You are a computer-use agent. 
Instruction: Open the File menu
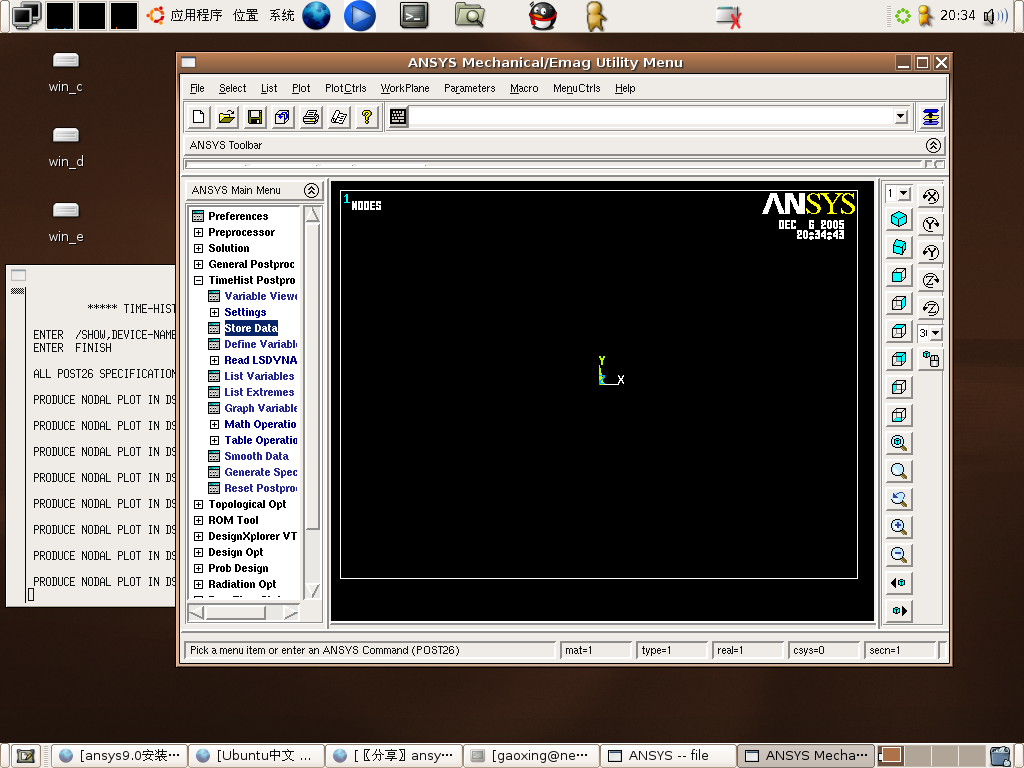[x=197, y=88]
